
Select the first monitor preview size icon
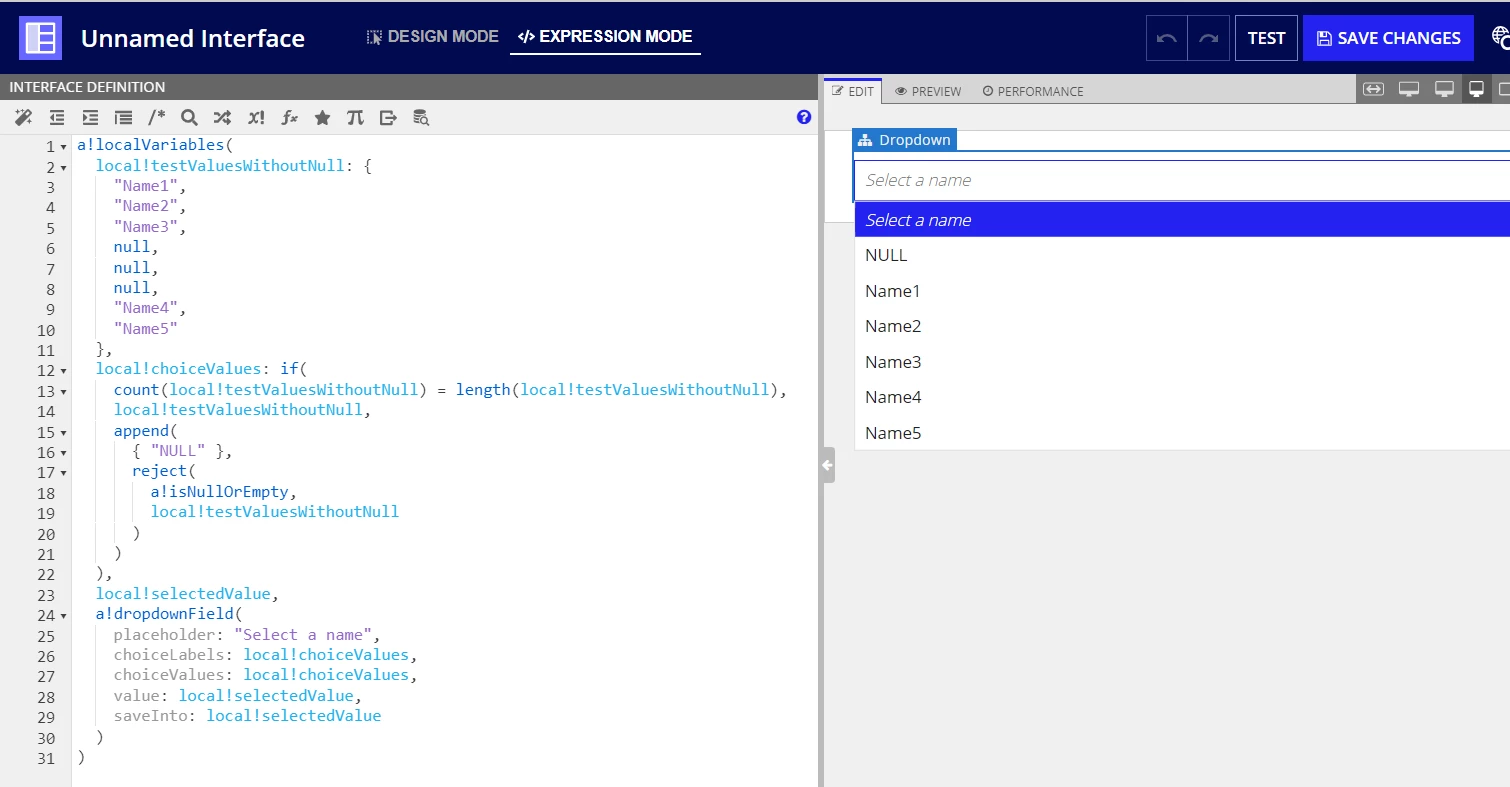click(1409, 89)
